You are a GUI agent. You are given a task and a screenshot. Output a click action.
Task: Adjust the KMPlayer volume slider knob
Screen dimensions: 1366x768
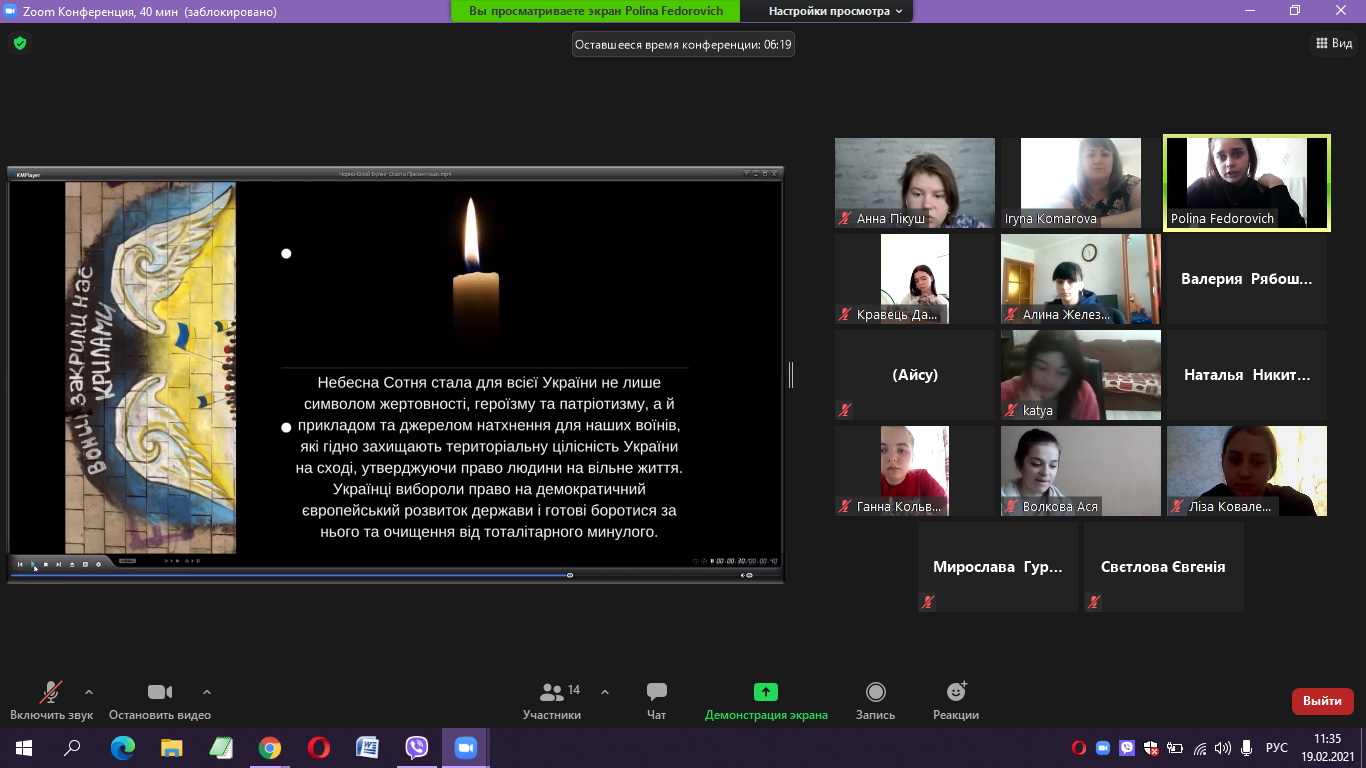click(749, 575)
